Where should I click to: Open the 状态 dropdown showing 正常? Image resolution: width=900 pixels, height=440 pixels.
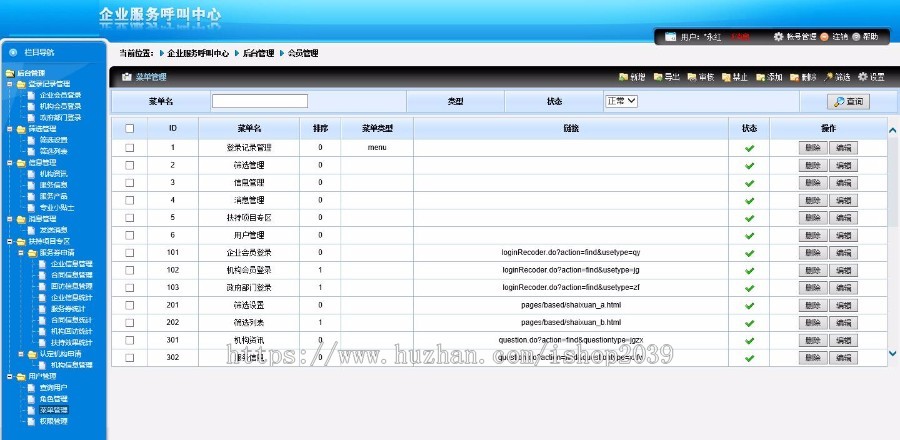622,101
